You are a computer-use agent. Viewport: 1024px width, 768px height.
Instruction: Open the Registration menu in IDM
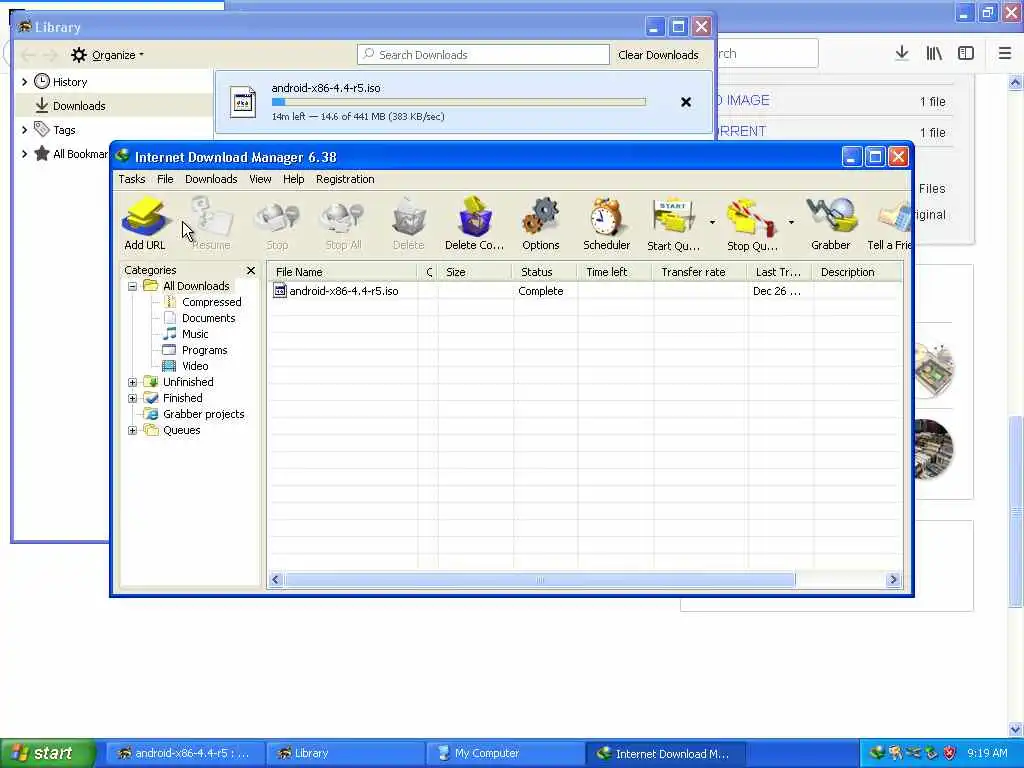click(345, 179)
